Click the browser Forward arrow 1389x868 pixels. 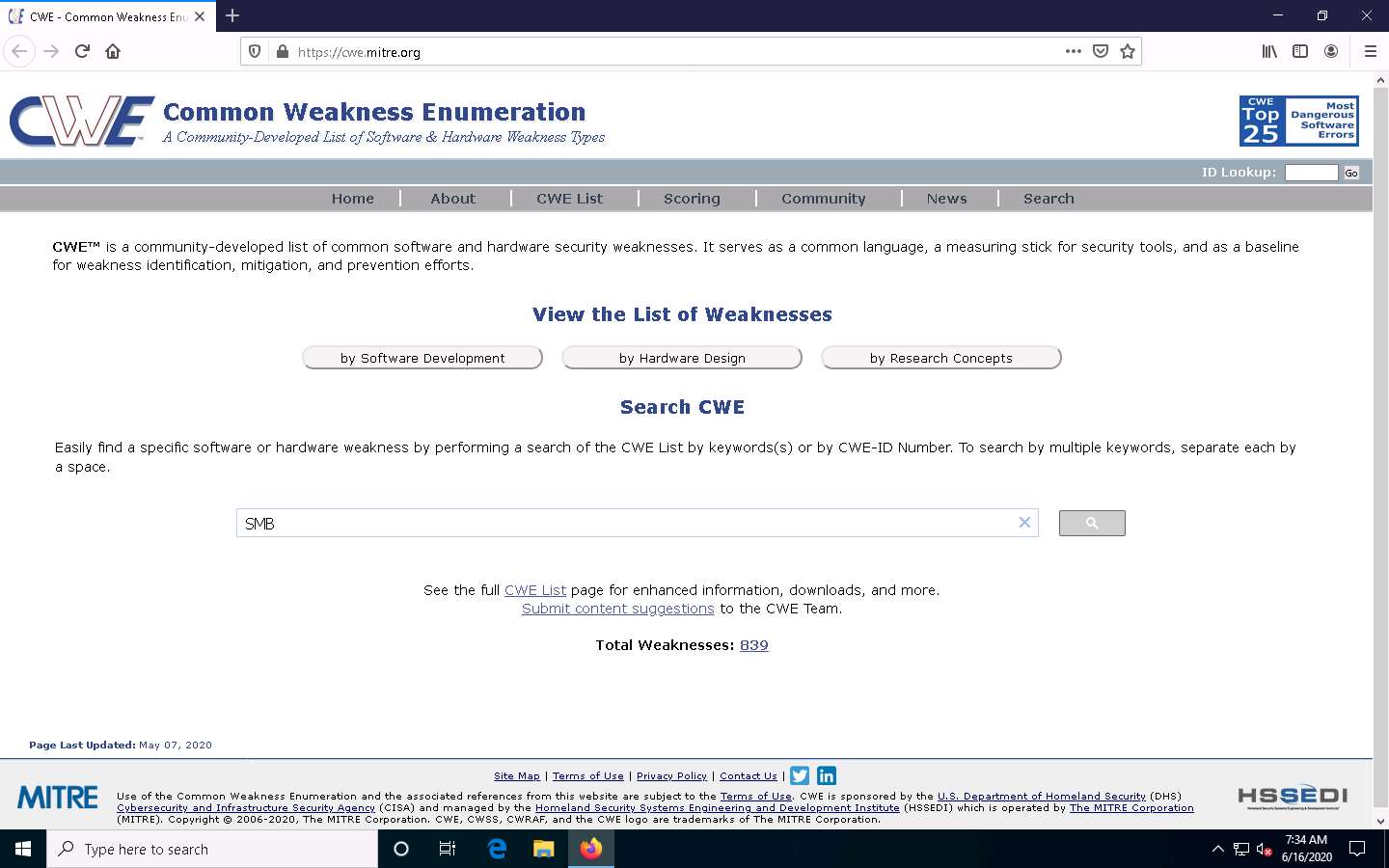click(x=51, y=51)
